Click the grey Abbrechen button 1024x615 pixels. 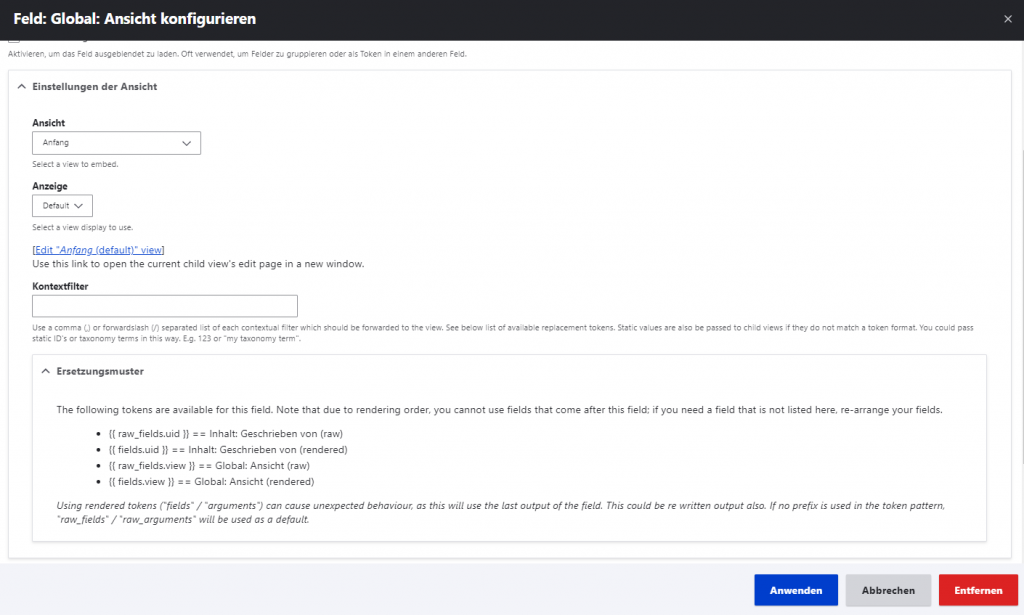pos(888,590)
